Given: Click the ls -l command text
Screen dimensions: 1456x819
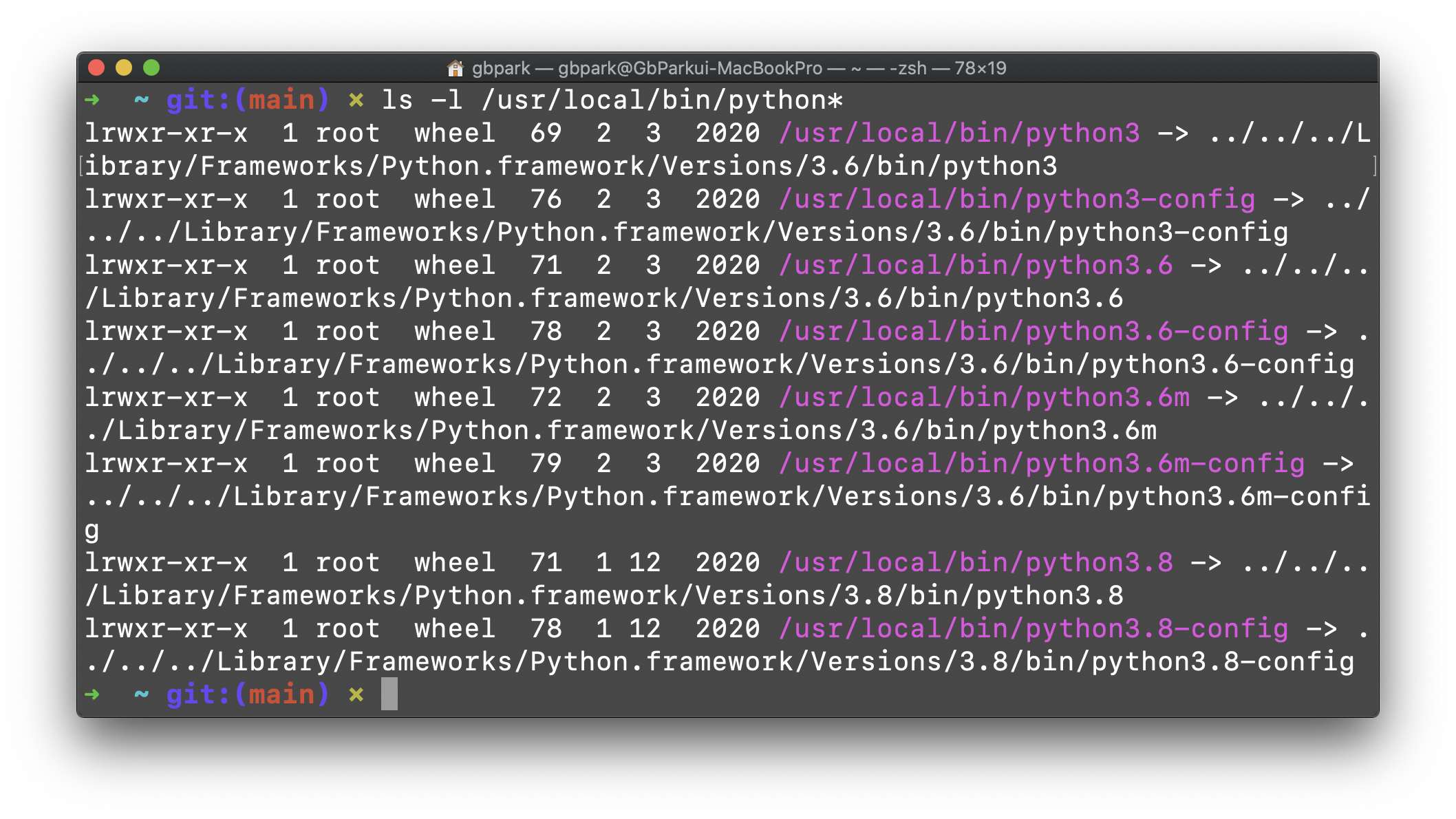Looking at the screenshot, I should [422, 100].
